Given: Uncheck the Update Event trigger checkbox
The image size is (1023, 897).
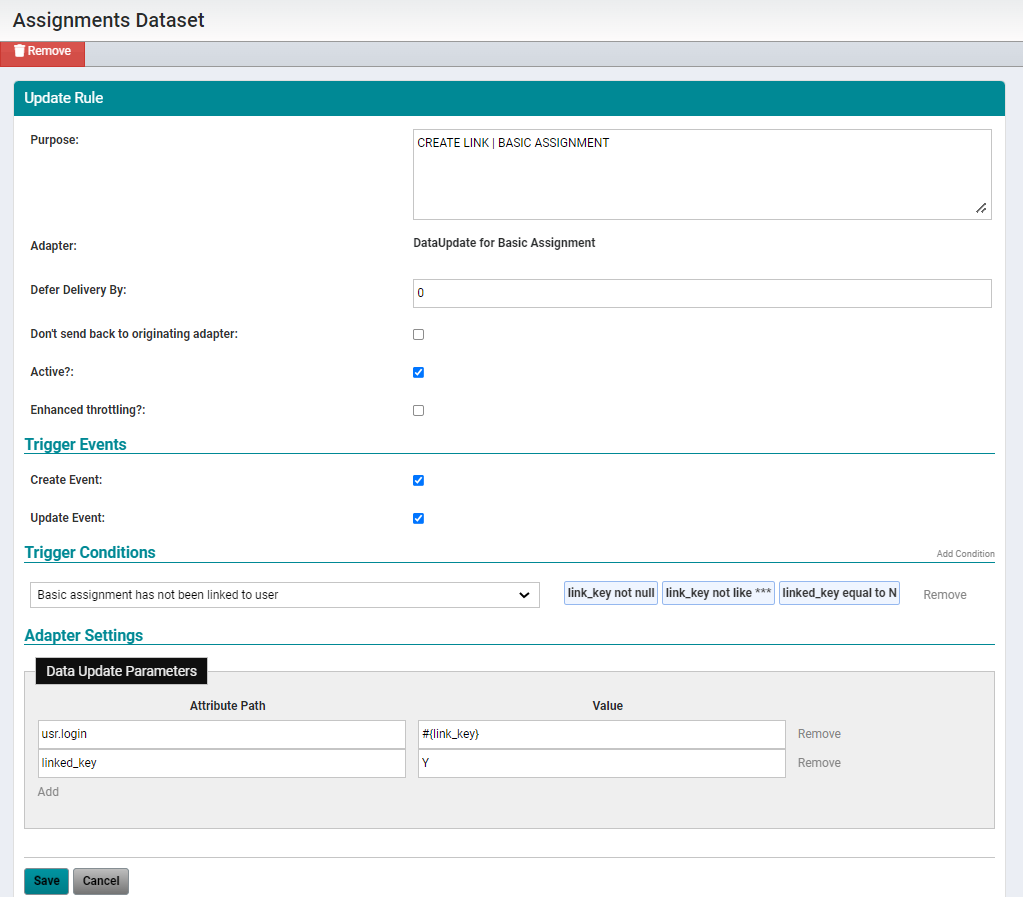Looking at the screenshot, I should pos(418,518).
